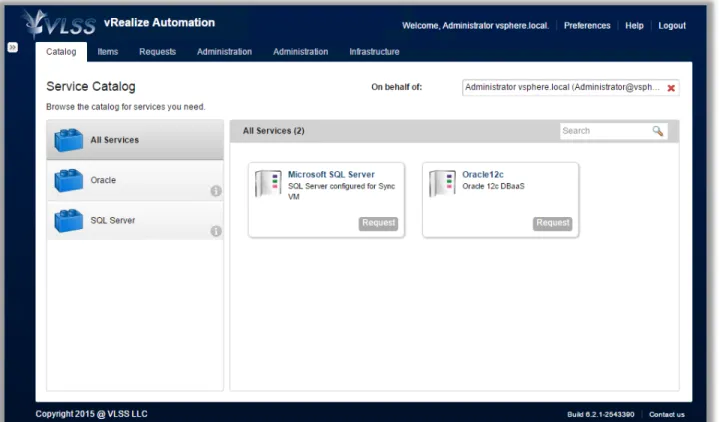Open the Microsoft SQL Server catalog item title
The image size is (720, 422).
(331, 174)
